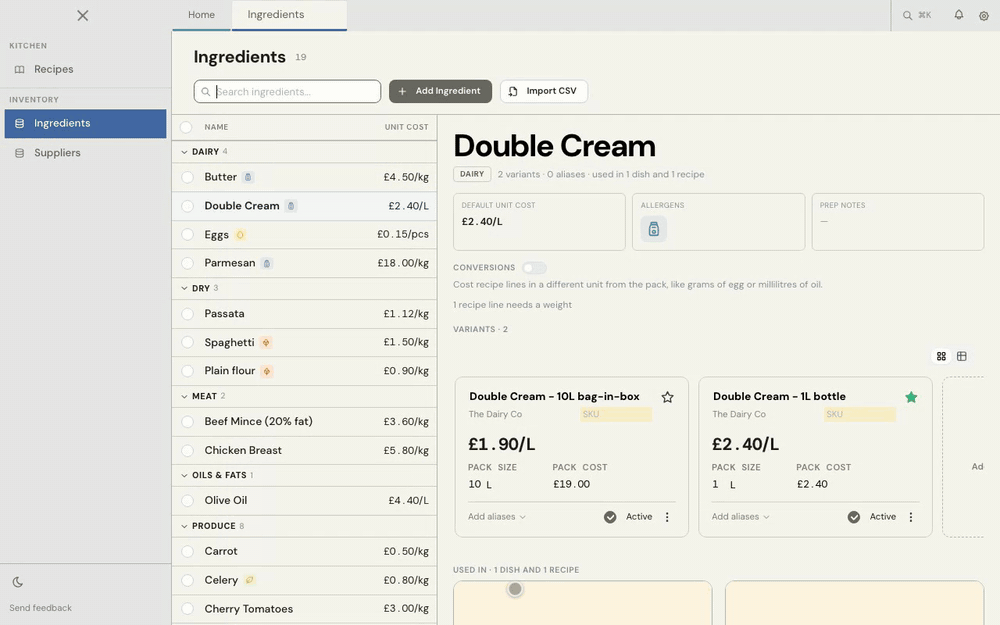Click the Search ingredients field
Viewport: 1000px width, 625px height.
287,91
